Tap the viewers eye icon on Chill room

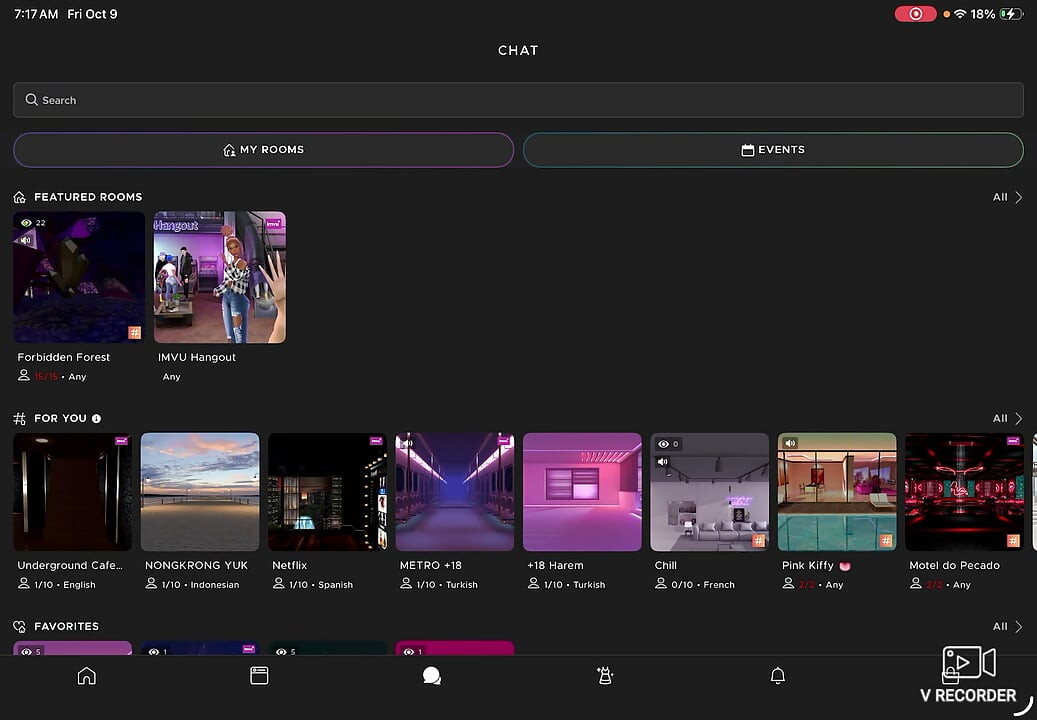[663, 444]
